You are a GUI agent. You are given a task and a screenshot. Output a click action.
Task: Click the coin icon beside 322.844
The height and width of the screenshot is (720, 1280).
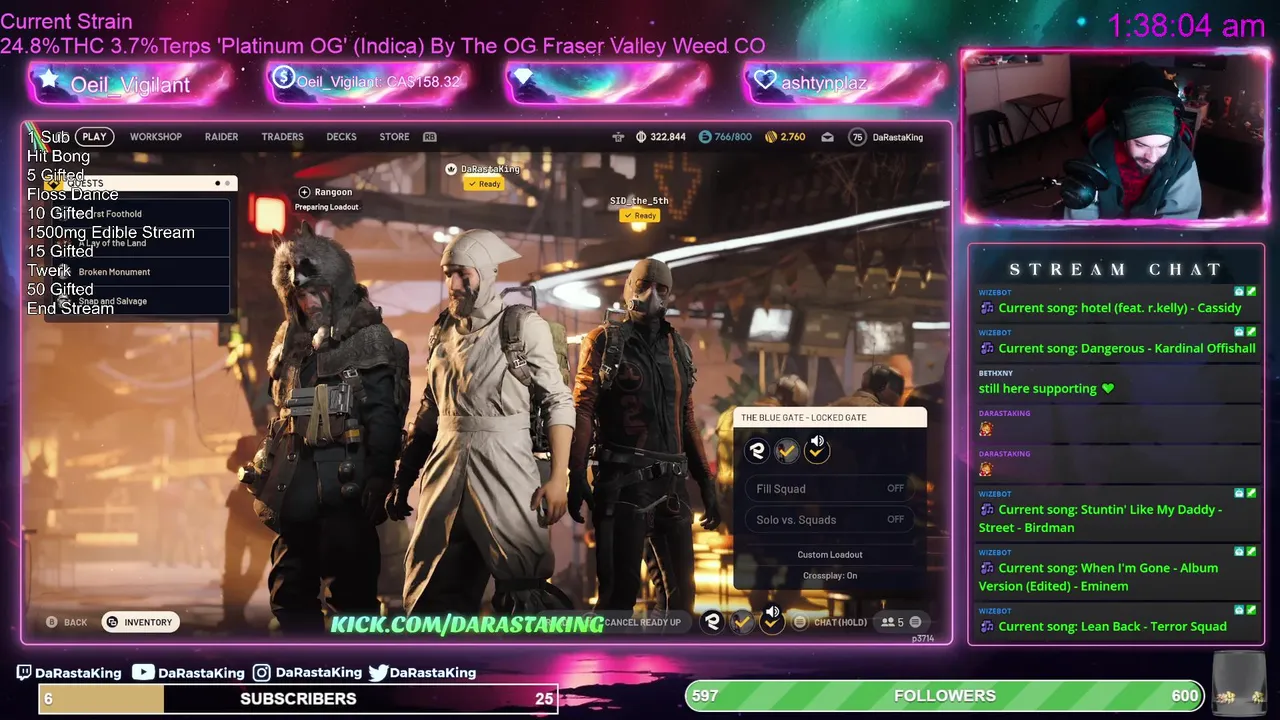(x=641, y=137)
